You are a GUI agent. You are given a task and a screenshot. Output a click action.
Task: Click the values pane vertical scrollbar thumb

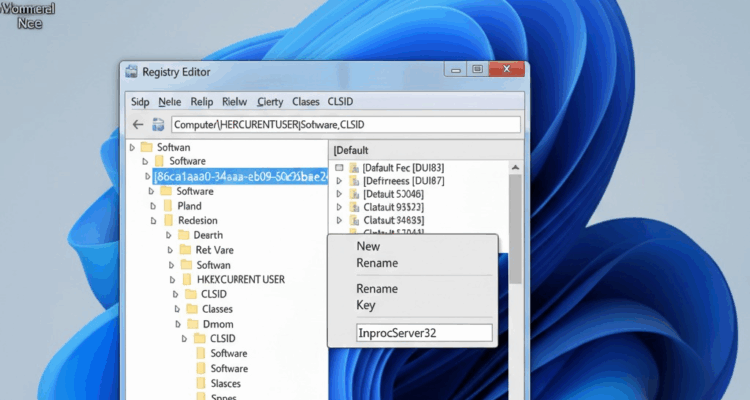(515, 229)
